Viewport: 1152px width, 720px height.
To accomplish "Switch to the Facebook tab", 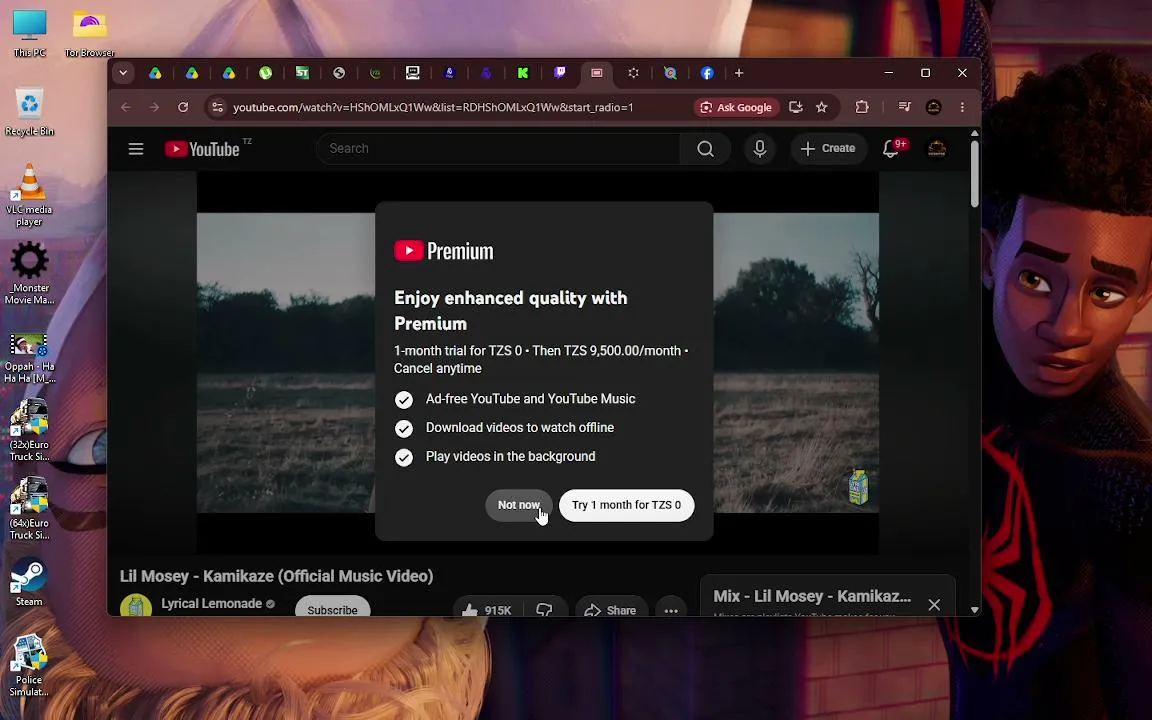I will pyautogui.click(x=707, y=73).
